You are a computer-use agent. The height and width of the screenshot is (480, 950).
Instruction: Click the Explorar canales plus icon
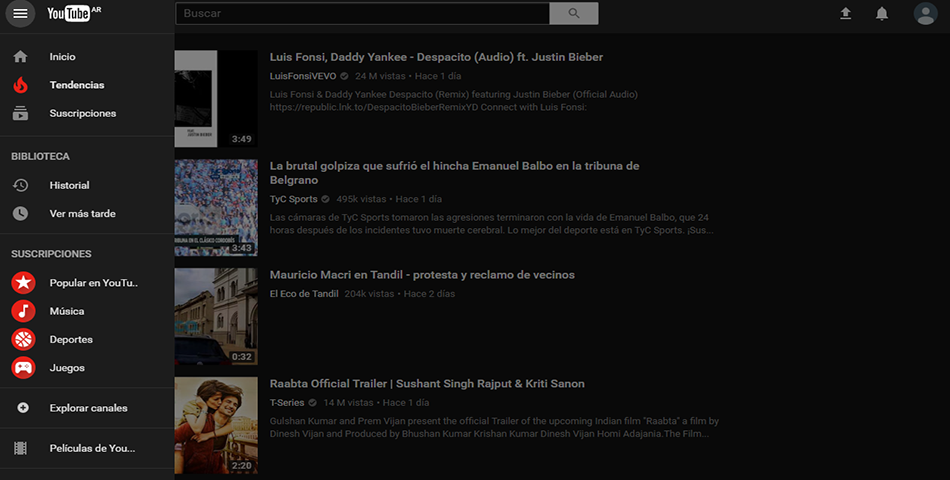click(23, 408)
